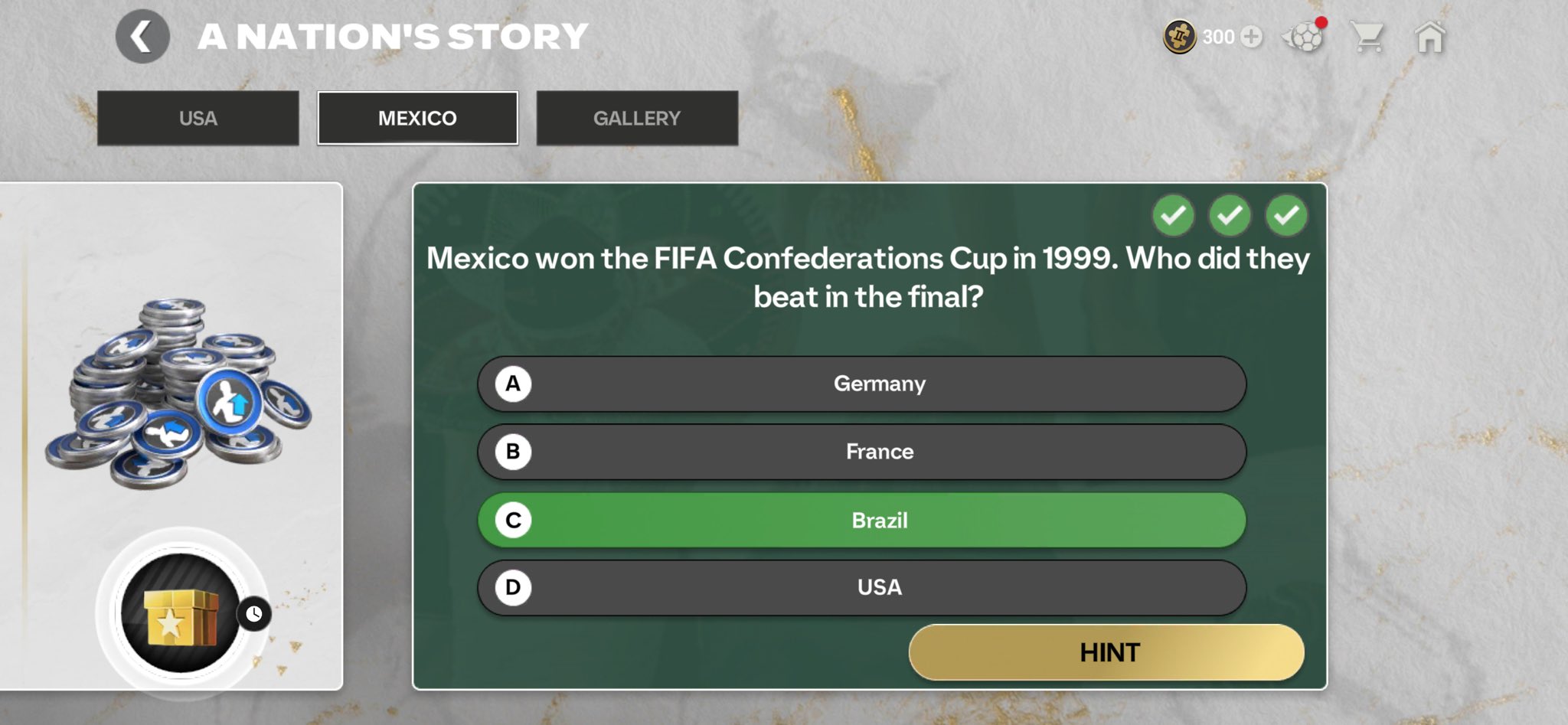
Task: Tap the second green checkmark
Action: tap(1230, 216)
